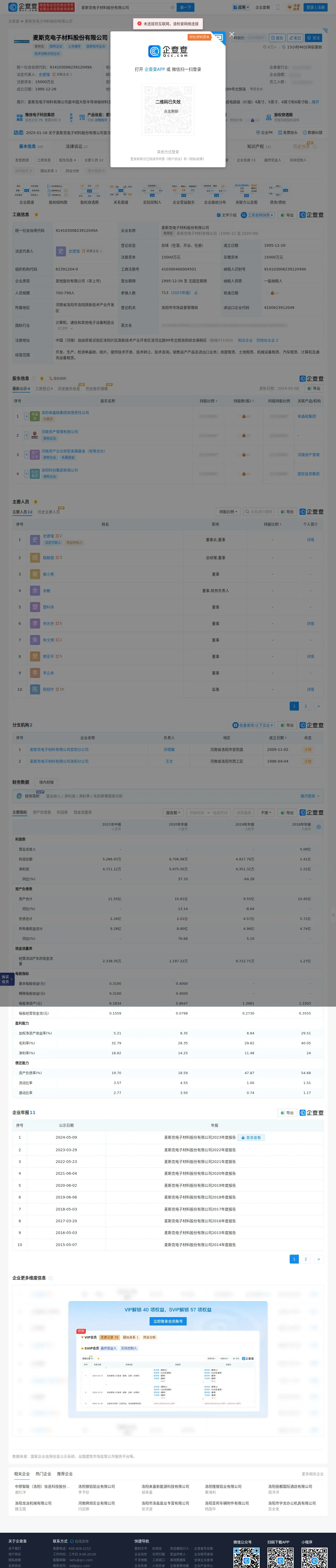Viewport: 336px width, 1568px height.
Task: Open 姚颜明 personnel link
Action: pos(49,558)
